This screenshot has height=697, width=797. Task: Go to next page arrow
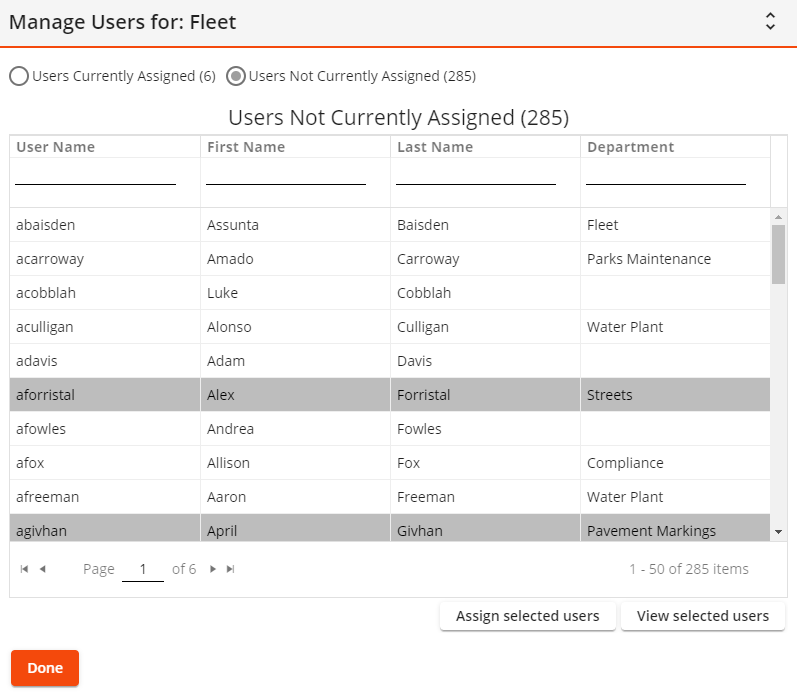[213, 569]
